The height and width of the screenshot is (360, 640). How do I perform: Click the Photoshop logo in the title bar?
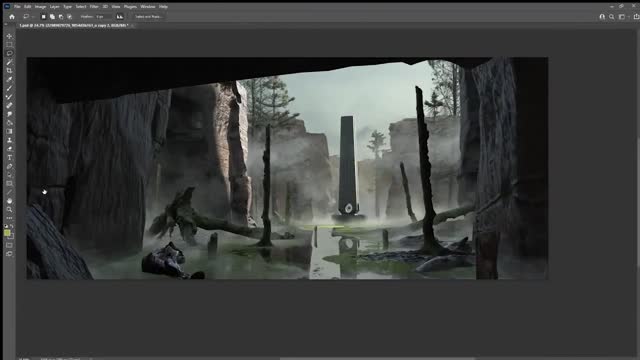tap(7, 7)
